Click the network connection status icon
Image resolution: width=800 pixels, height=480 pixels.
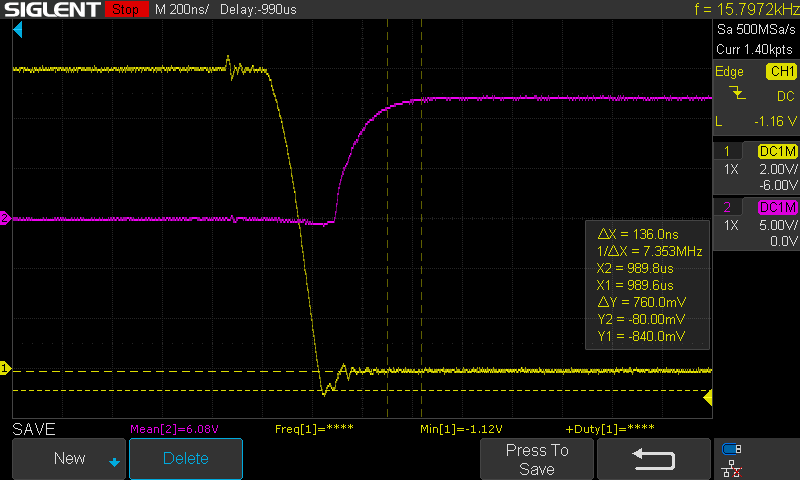coord(731,467)
